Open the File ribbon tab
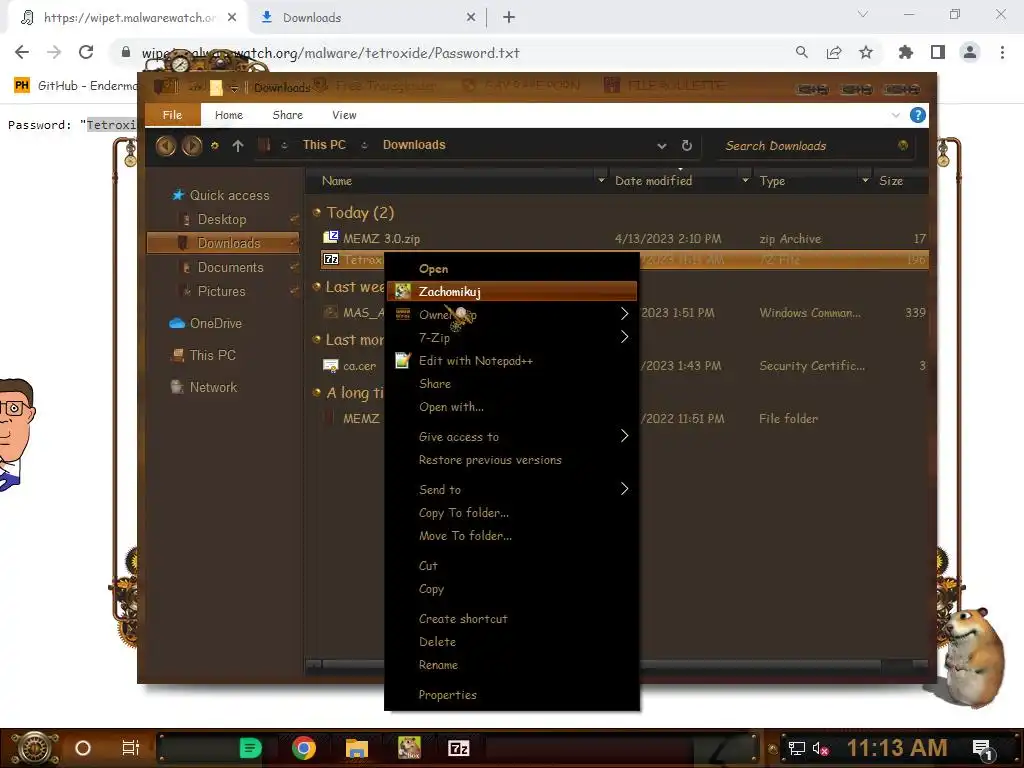This screenshot has width=1024, height=768. [172, 115]
